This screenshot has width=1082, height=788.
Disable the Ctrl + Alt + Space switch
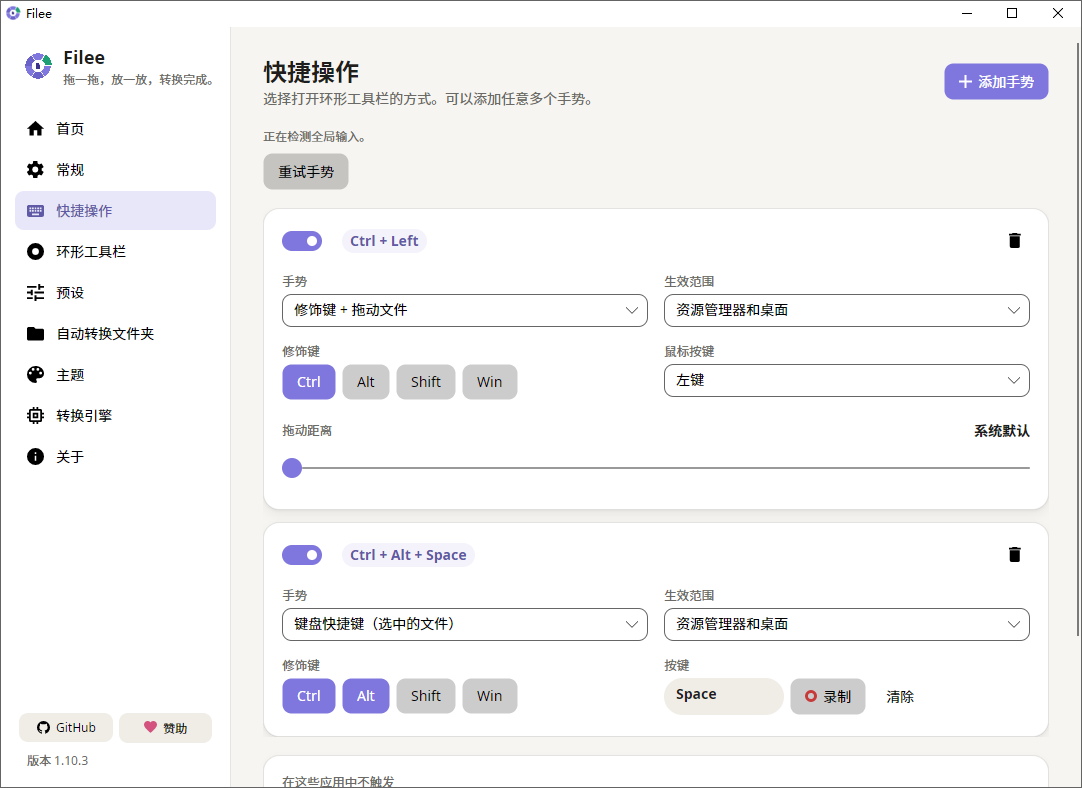(x=302, y=555)
